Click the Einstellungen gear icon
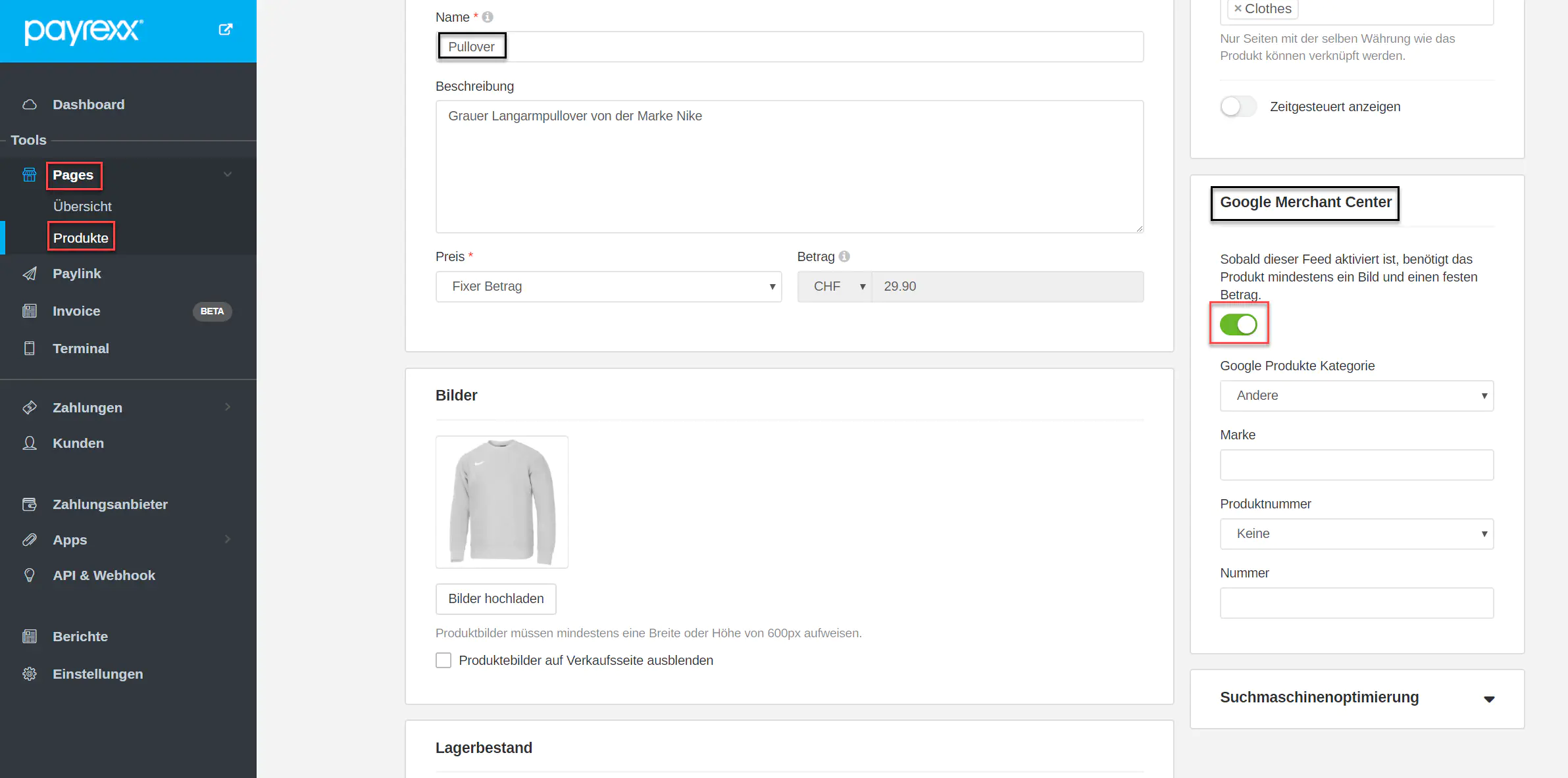This screenshot has height=778, width=1568. 30,674
